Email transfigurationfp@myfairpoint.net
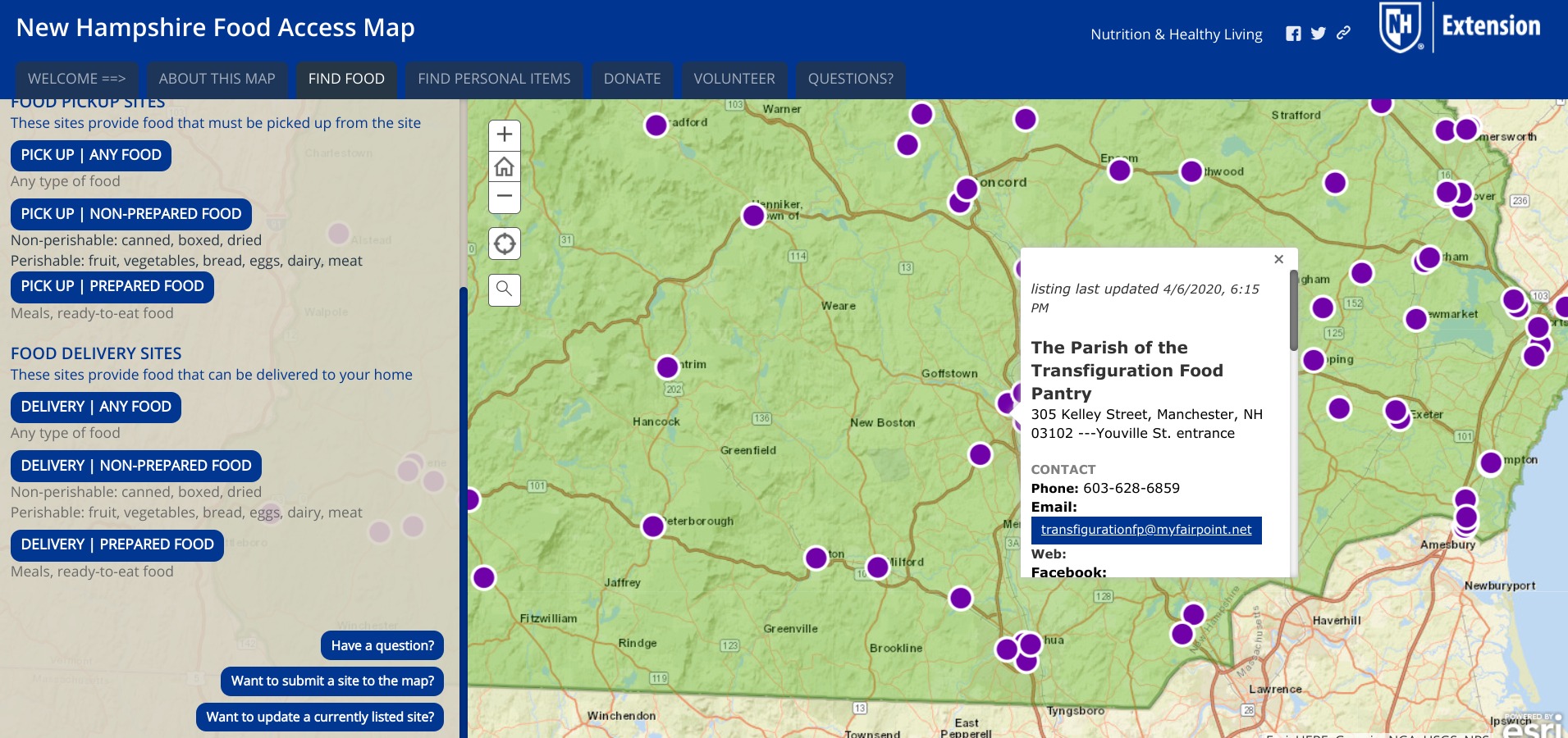 click(x=1145, y=530)
